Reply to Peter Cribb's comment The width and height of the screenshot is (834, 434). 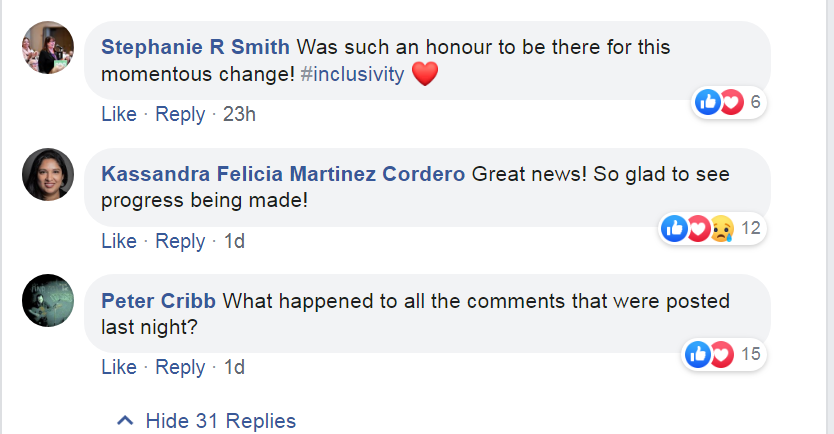click(x=180, y=367)
